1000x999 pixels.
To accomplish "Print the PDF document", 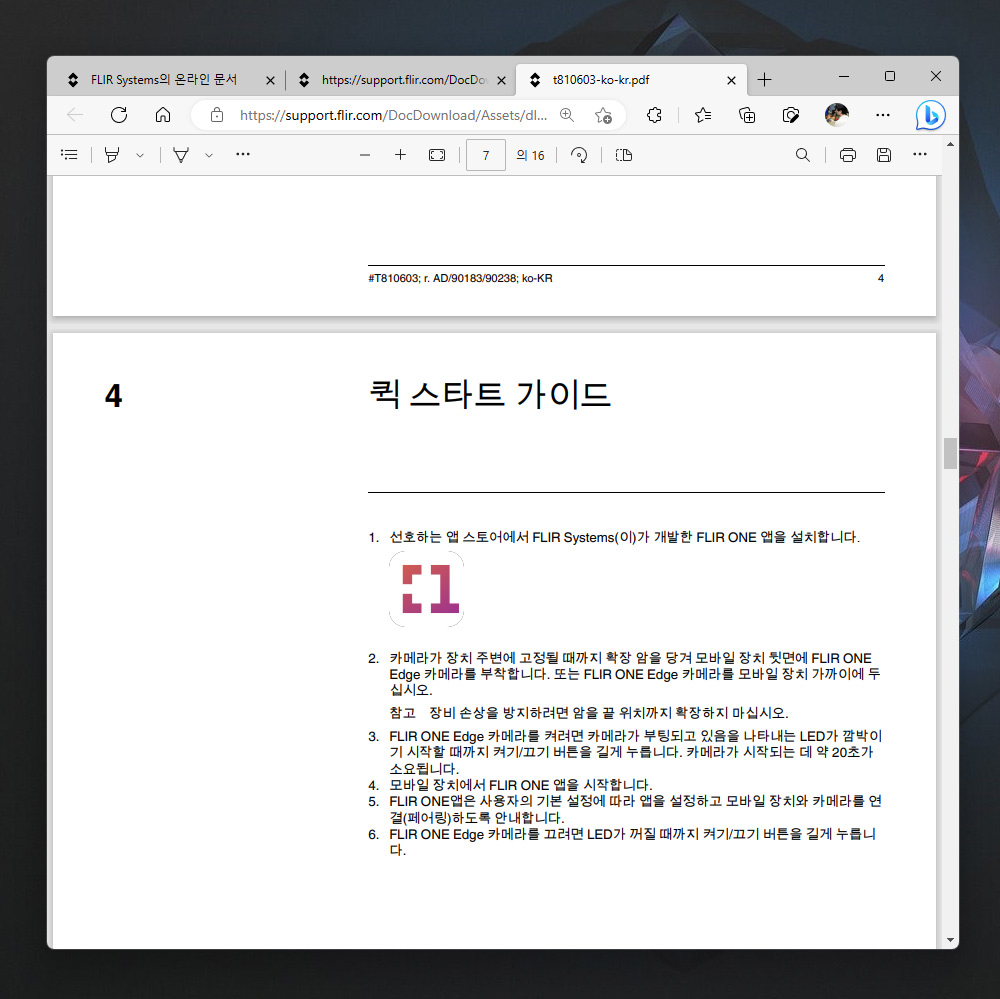I will 848,154.
